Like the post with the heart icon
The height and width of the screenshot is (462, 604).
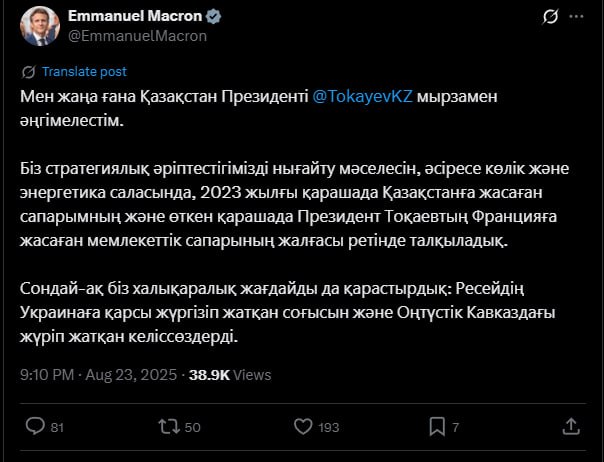[301, 426]
